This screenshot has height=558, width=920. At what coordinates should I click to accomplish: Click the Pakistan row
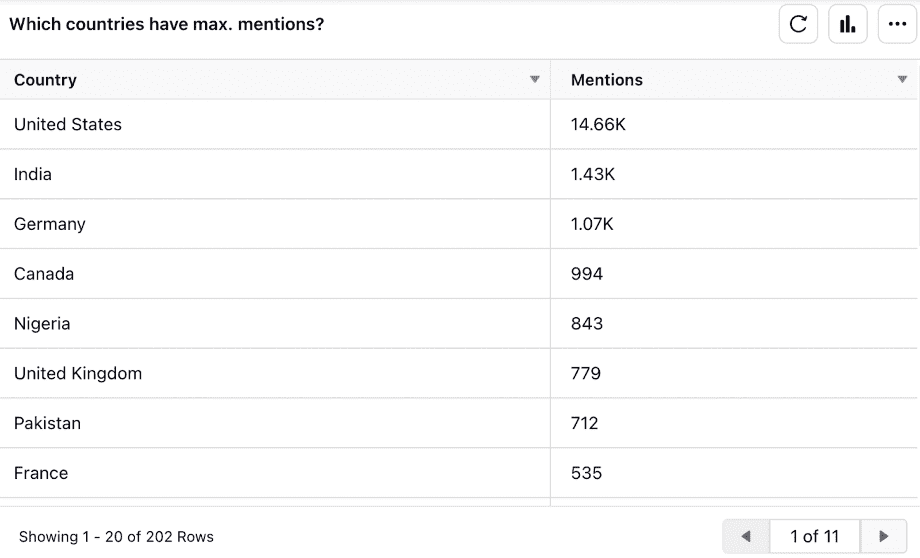tap(47, 424)
